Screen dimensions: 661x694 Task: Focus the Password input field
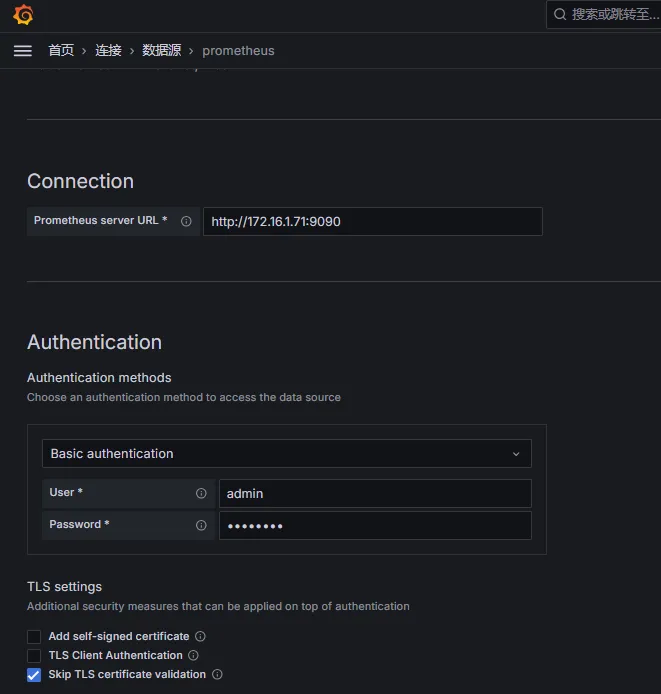pos(375,525)
